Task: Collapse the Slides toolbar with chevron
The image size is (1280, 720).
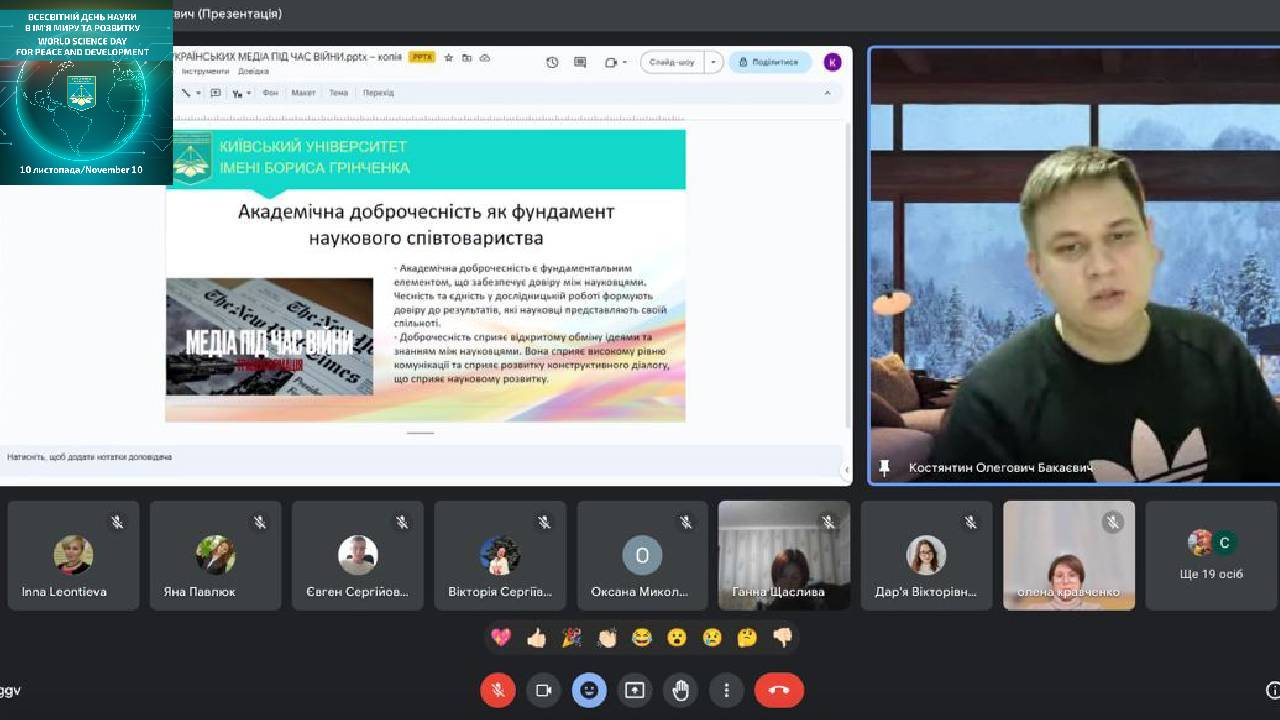Action: tap(827, 93)
